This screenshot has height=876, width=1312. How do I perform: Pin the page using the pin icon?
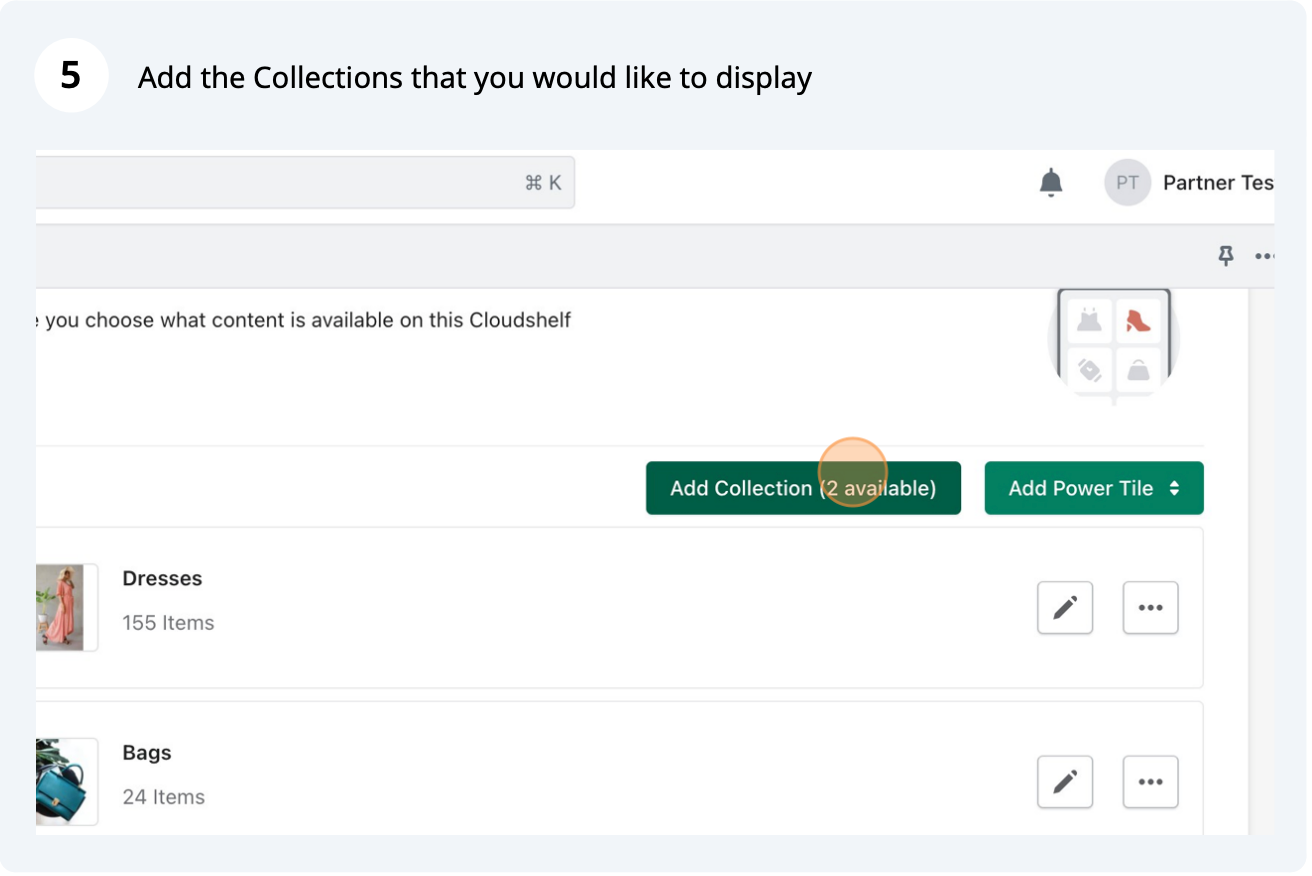(x=1225, y=257)
